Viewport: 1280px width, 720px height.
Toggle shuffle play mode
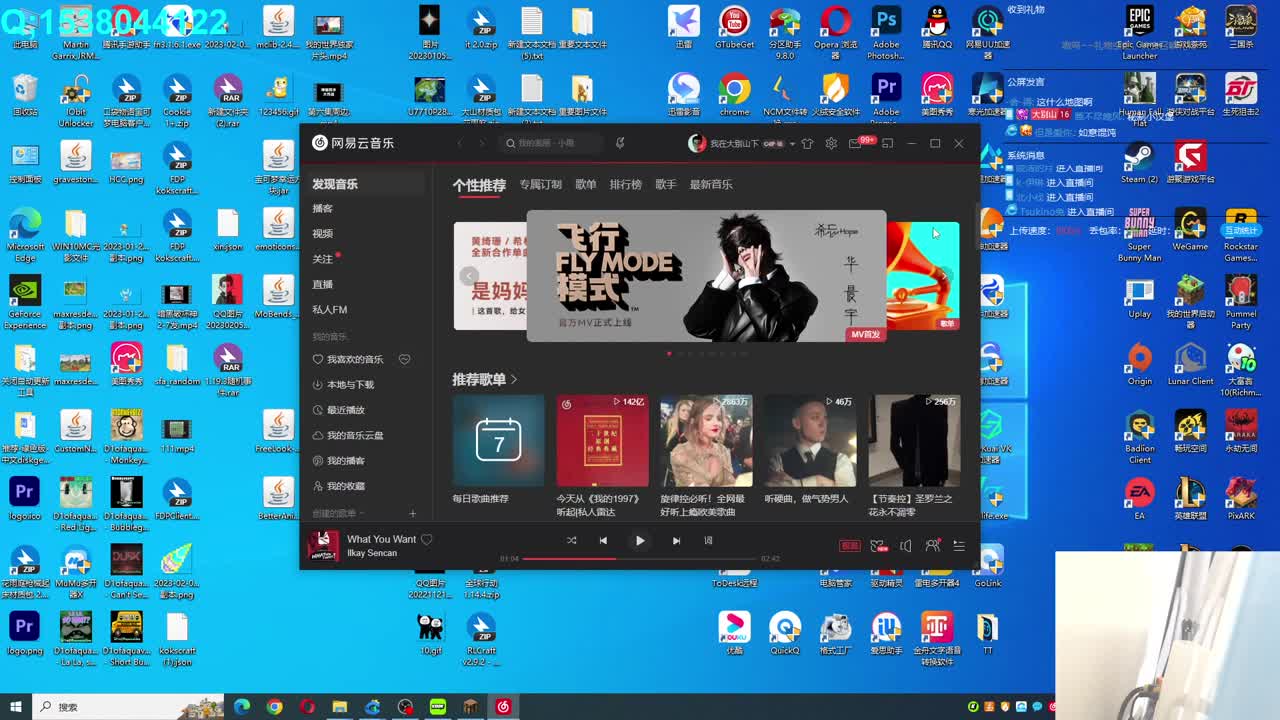click(x=571, y=541)
